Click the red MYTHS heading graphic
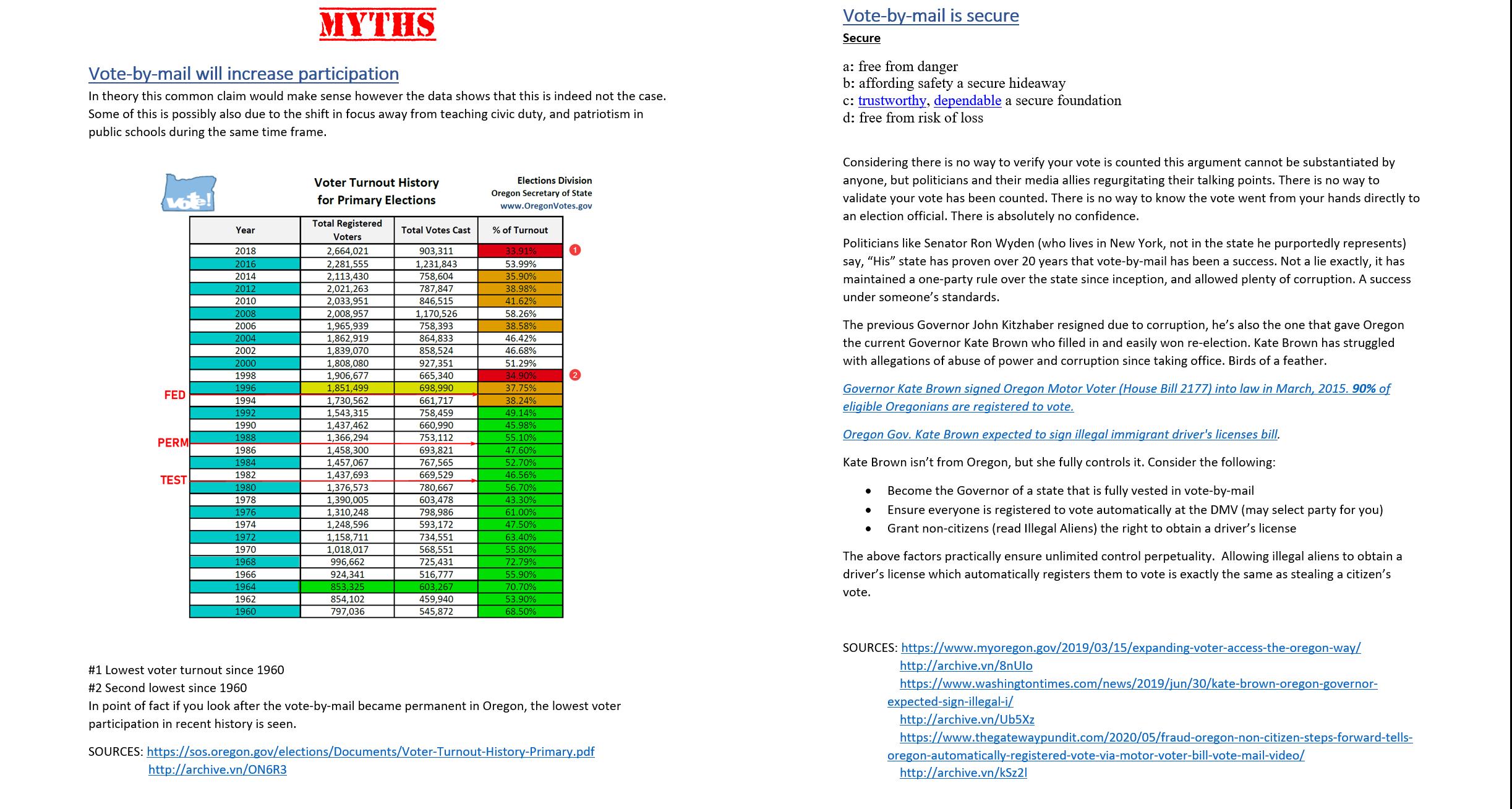This screenshot has height=809, width=1512. click(x=377, y=25)
